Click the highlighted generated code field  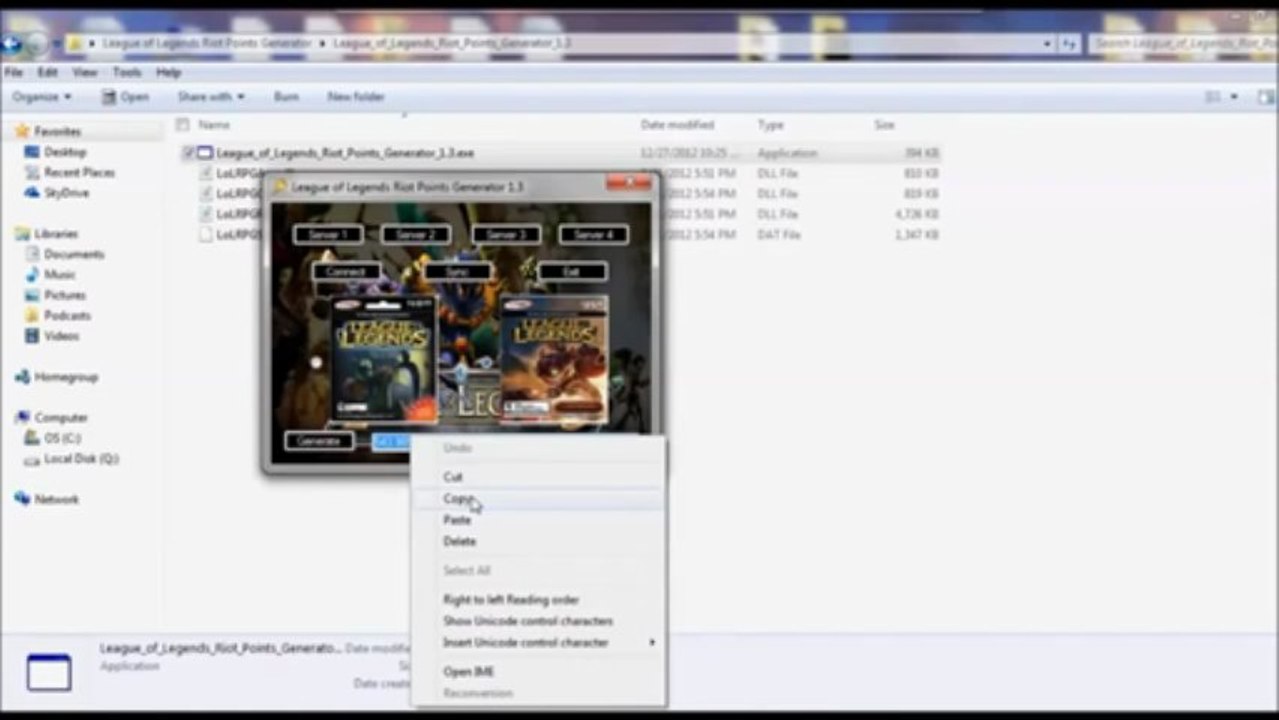tap(391, 441)
